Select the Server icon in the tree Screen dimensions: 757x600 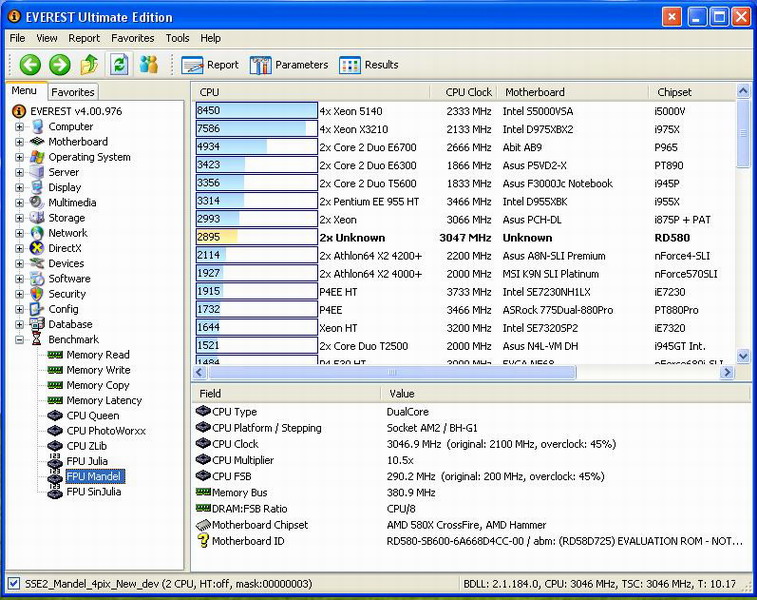click(x=37, y=172)
